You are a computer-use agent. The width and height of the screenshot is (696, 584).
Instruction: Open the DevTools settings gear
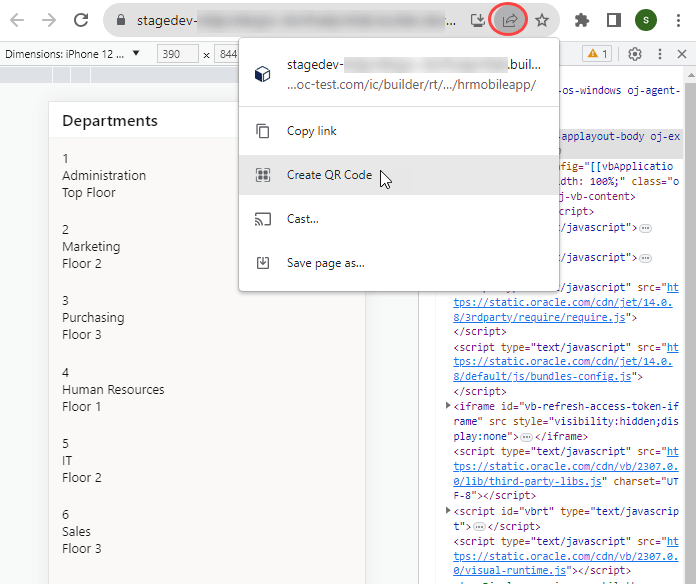635,54
